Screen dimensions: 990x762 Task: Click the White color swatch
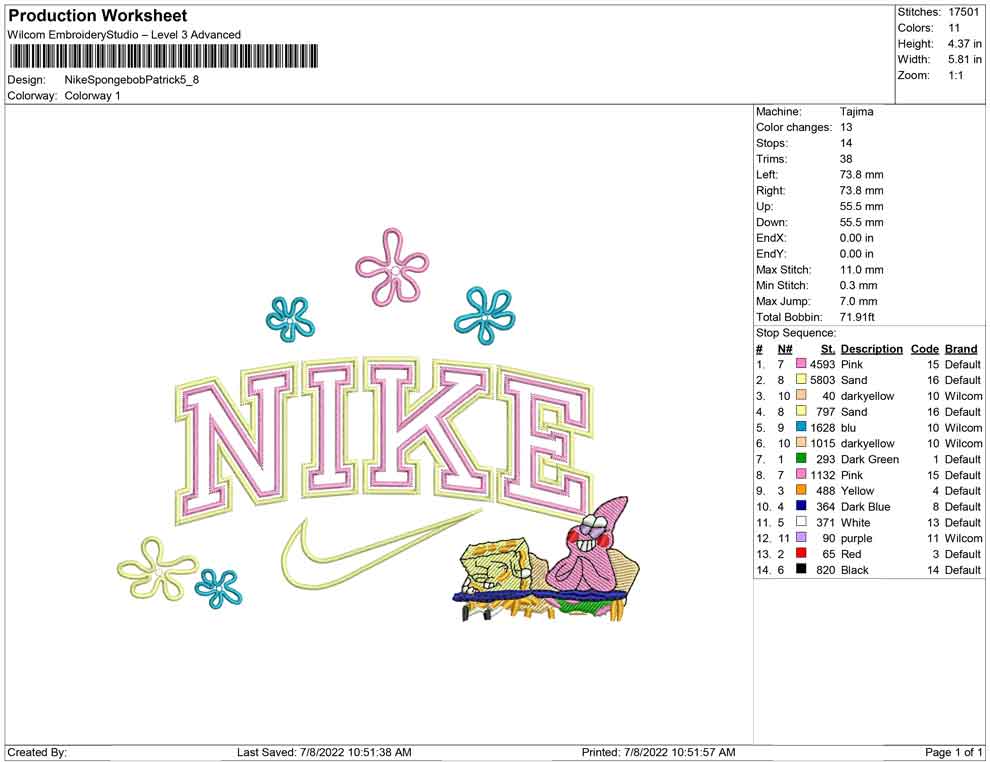[801, 522]
